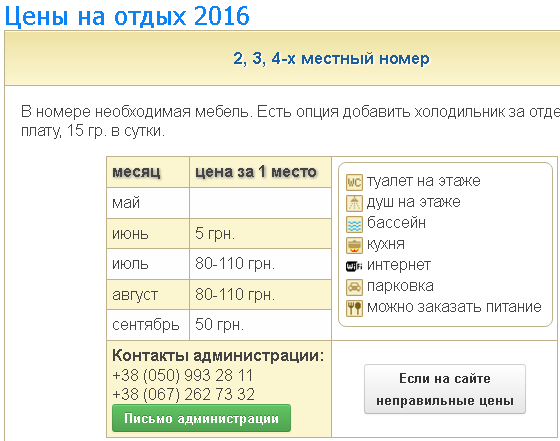The image size is (560, 441).
Task: Click the green Письмо администрации button
Action: pyautogui.click(x=201, y=418)
